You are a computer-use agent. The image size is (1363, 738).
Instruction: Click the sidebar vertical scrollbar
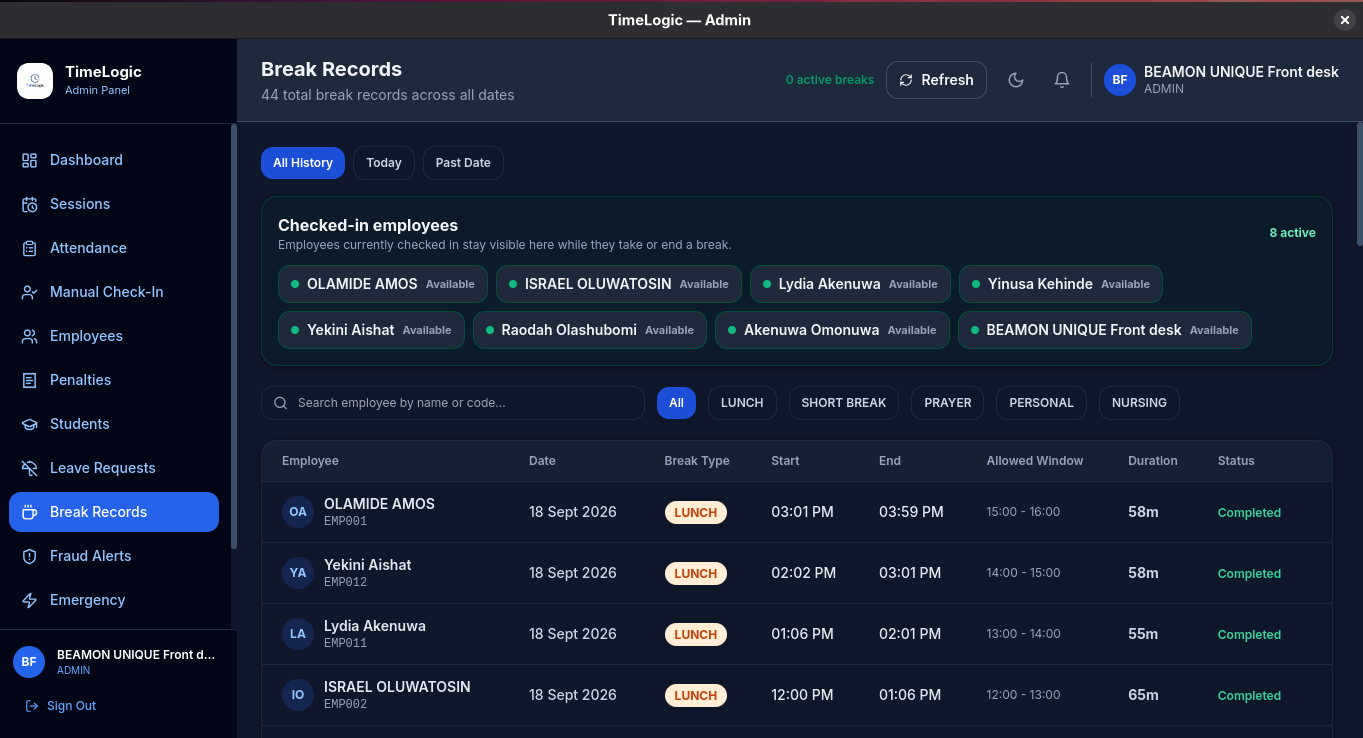[x=234, y=336]
